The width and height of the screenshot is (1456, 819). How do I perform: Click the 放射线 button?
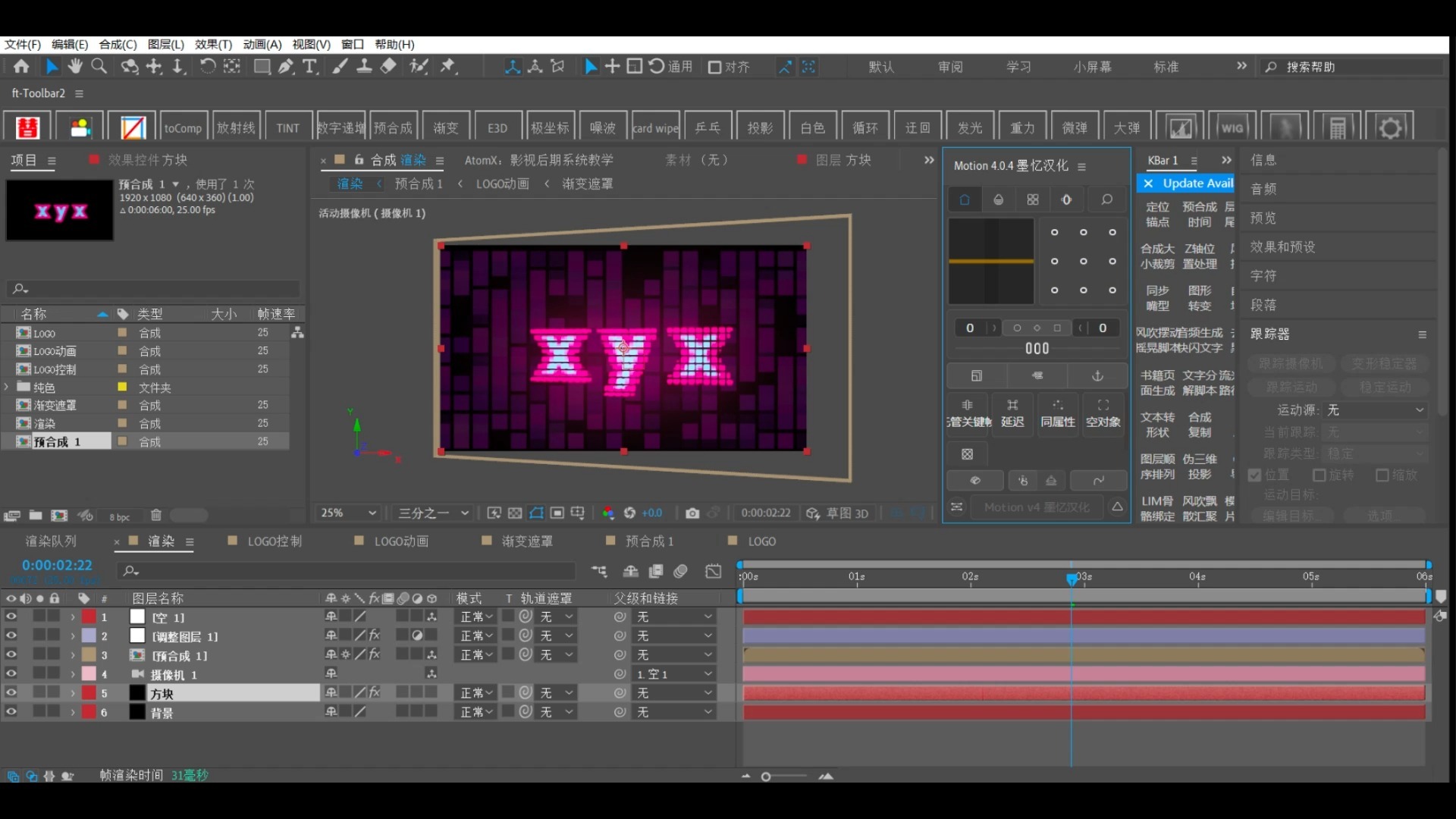coord(236,127)
